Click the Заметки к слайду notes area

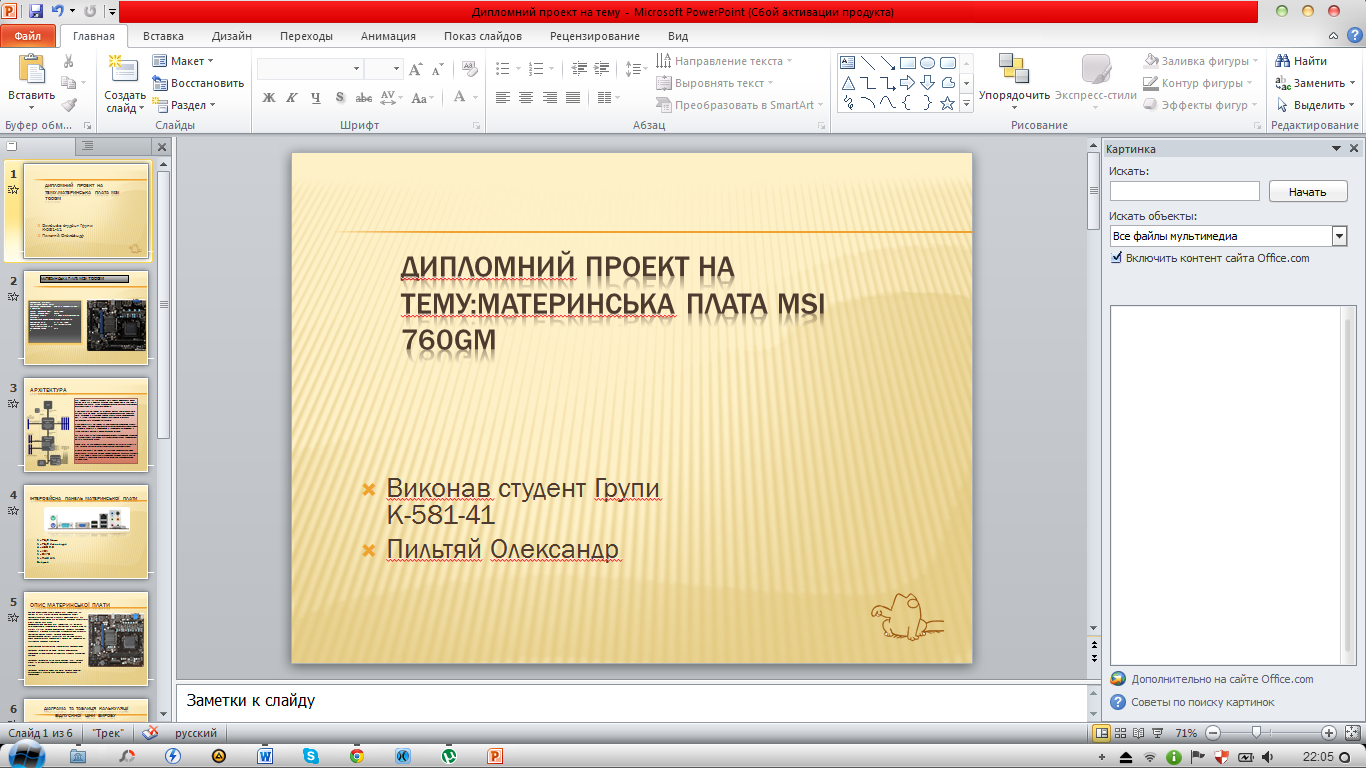(x=631, y=701)
